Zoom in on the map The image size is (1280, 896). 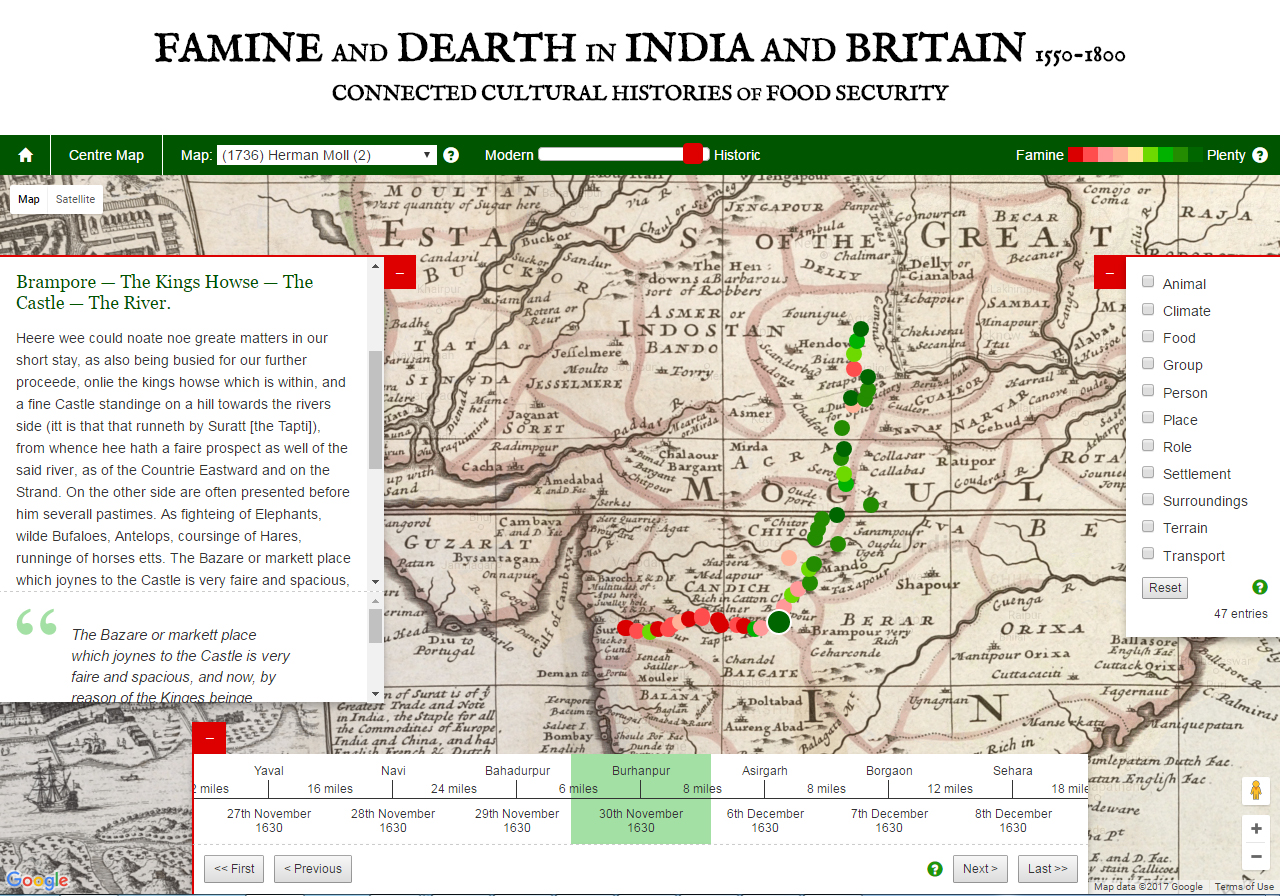click(x=1256, y=829)
